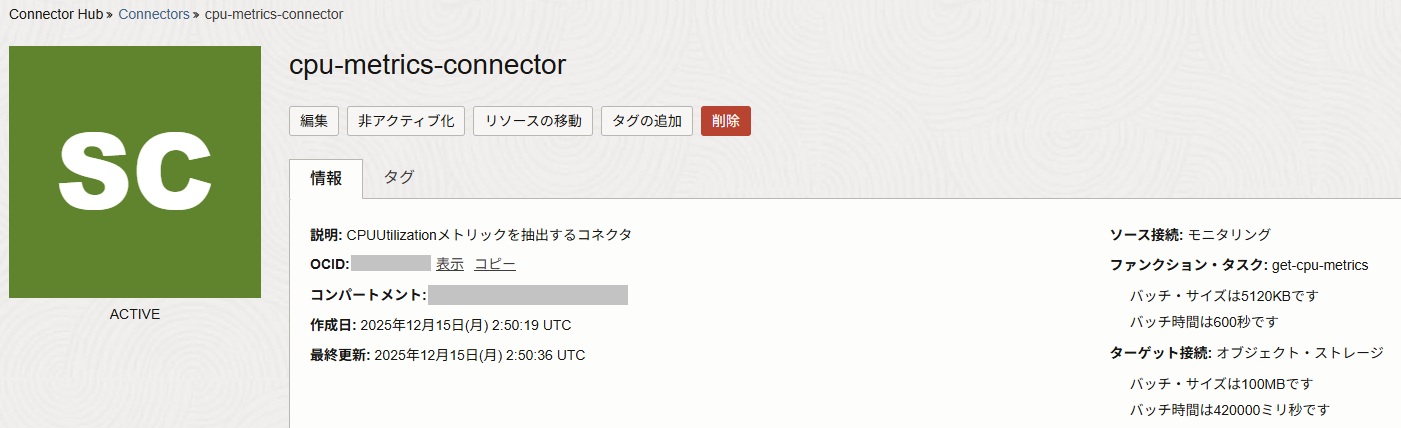Image resolution: width=1401 pixels, height=428 pixels.
Task: Click the タグの追加 button
Action: pos(647,121)
